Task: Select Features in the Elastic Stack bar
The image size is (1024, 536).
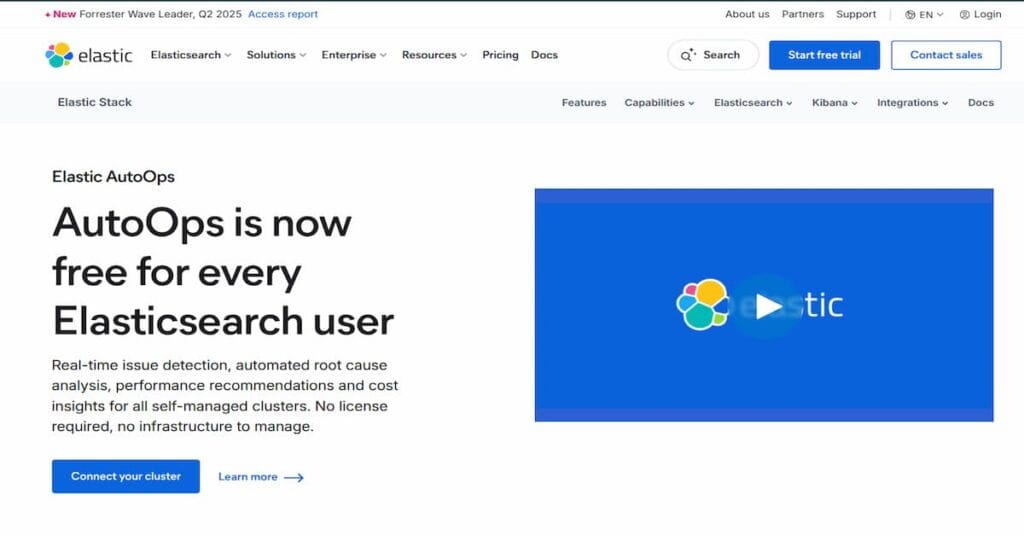Action: click(x=584, y=102)
